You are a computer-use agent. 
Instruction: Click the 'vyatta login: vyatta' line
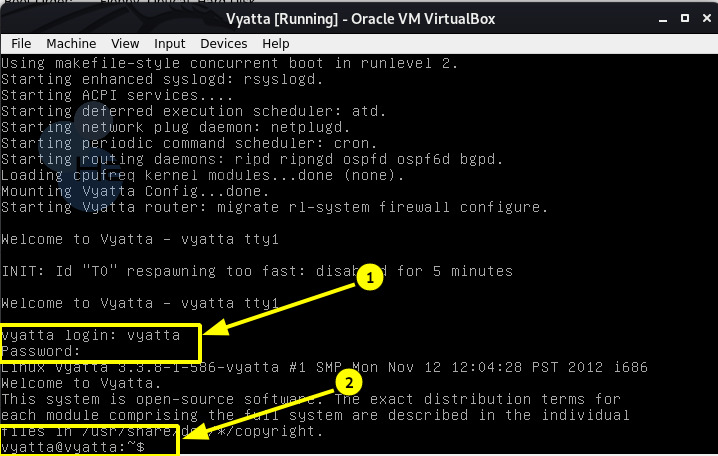coord(91,335)
